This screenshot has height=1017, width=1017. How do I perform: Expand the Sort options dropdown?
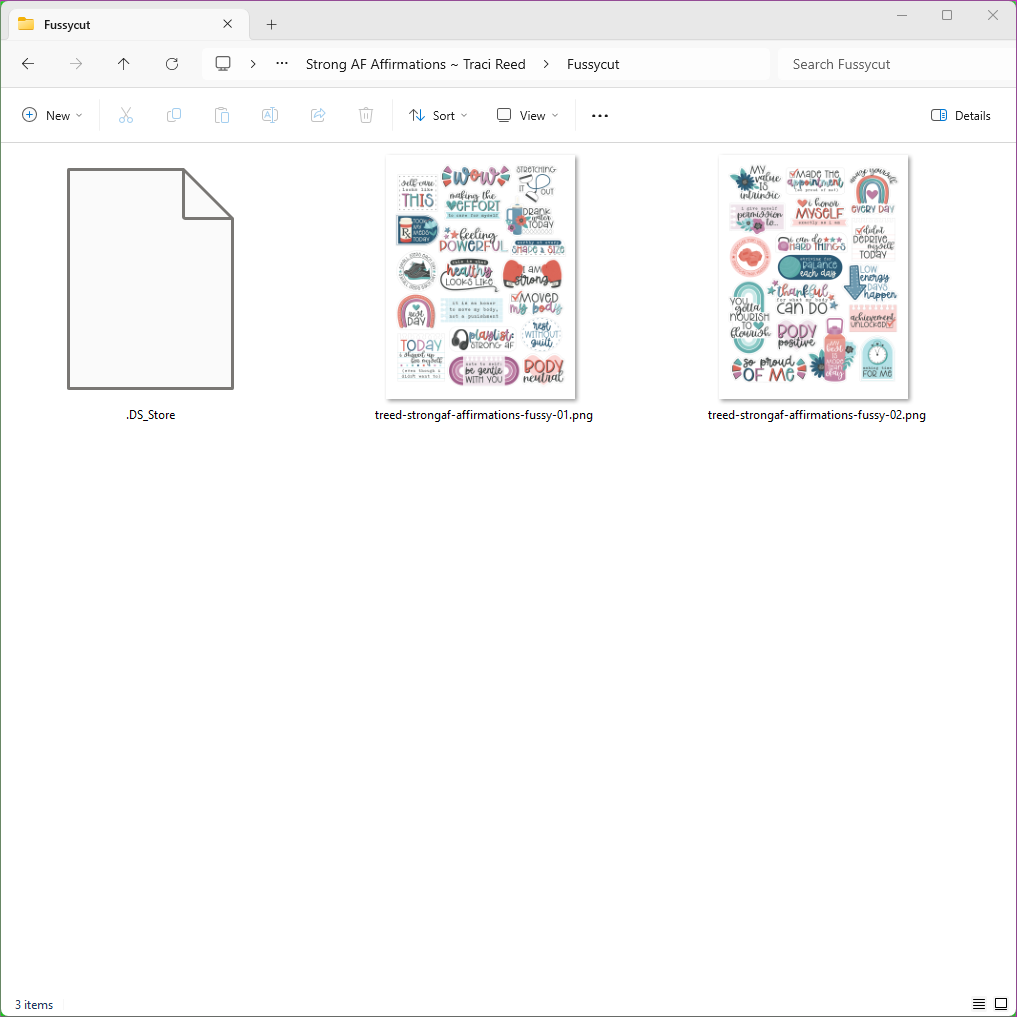pos(438,116)
